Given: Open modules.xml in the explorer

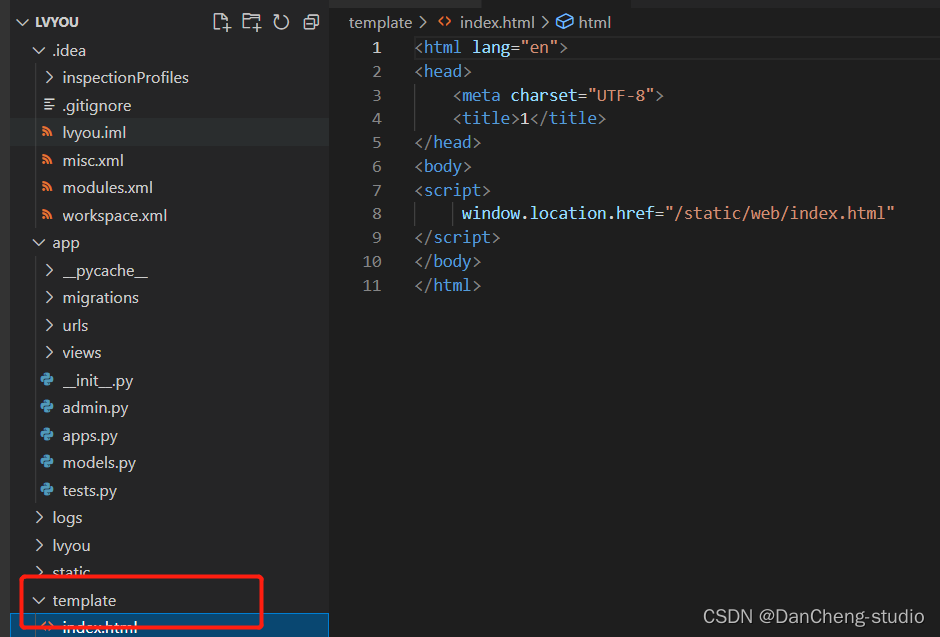Looking at the screenshot, I should 107,188.
